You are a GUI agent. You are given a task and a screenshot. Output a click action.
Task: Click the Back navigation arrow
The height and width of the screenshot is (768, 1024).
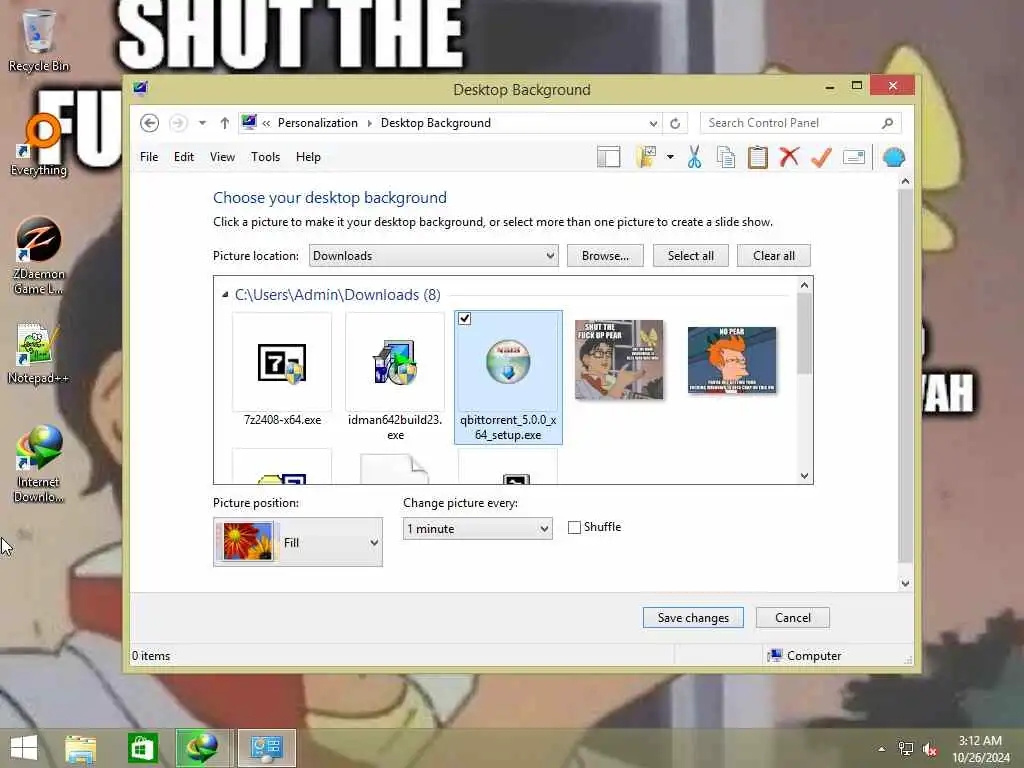click(x=150, y=123)
